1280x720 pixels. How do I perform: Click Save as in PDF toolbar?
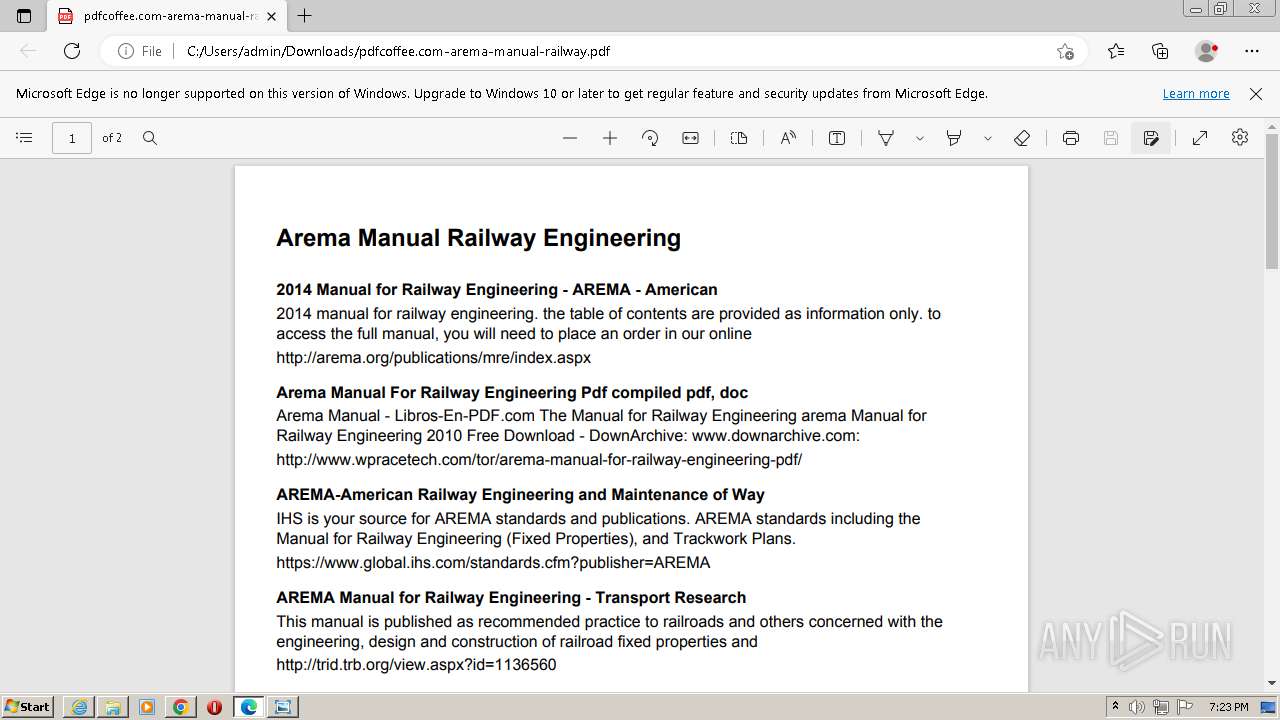[x=1151, y=138]
